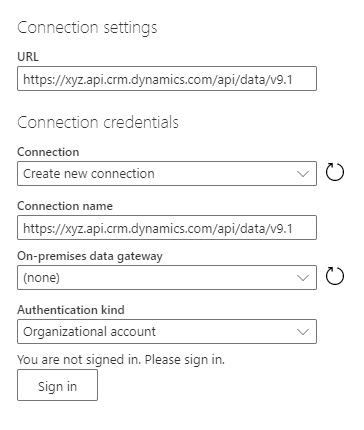Click the 'Connection credentials' heading
Screen dimensions: 364x430
coord(98,122)
